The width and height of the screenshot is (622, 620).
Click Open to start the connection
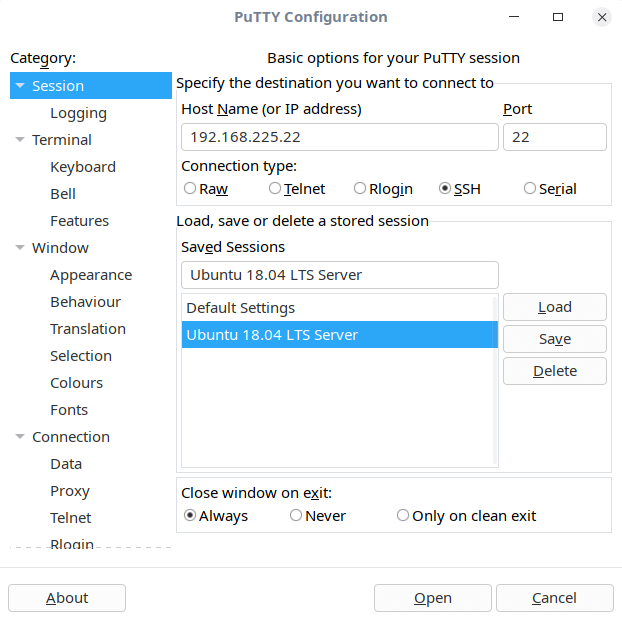[x=433, y=598]
